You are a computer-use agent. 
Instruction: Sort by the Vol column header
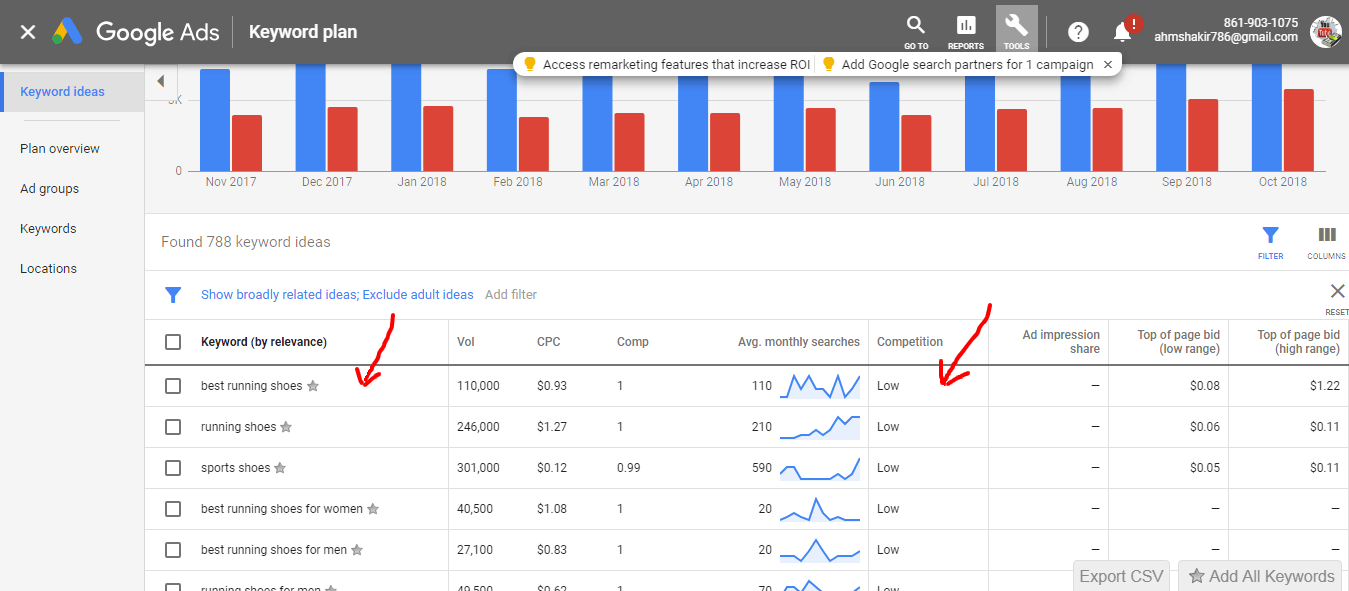point(466,342)
